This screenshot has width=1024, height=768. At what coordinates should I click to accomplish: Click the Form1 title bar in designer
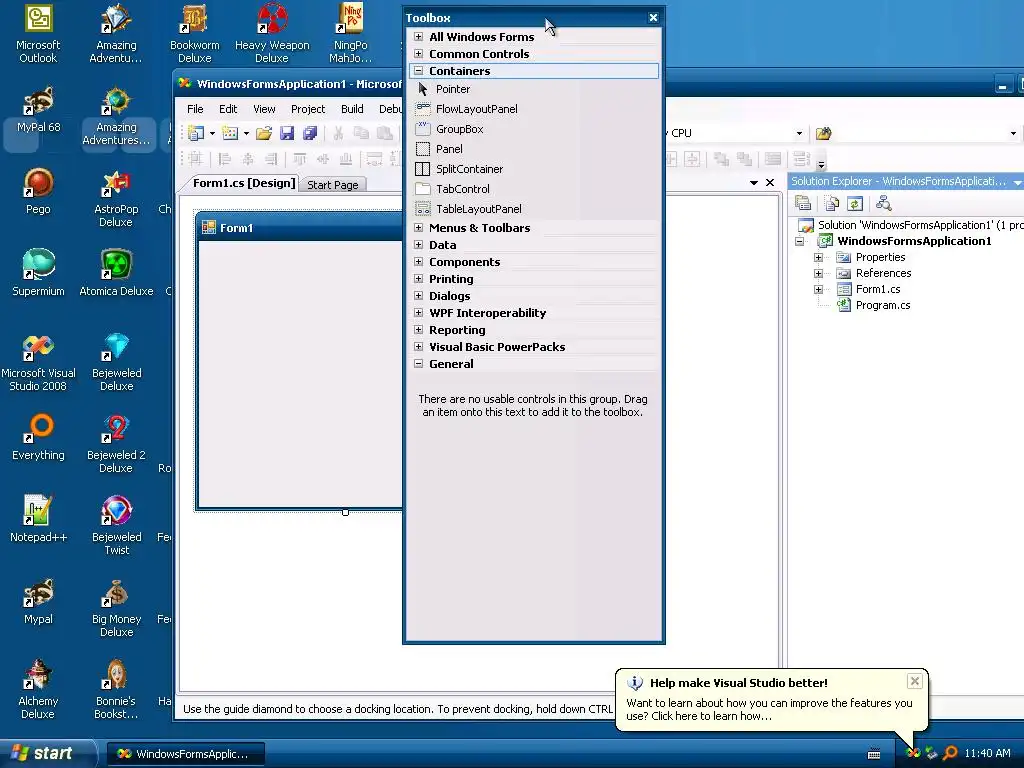pyautogui.click(x=300, y=228)
